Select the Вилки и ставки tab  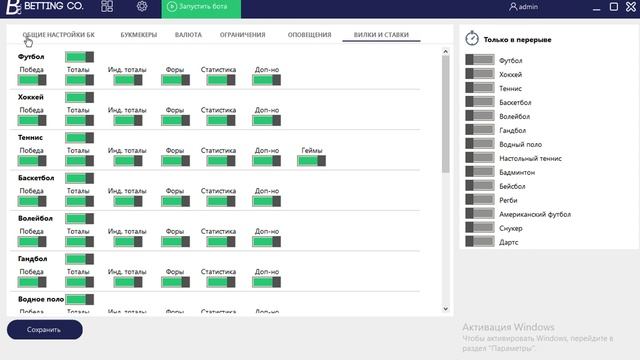[x=381, y=35]
